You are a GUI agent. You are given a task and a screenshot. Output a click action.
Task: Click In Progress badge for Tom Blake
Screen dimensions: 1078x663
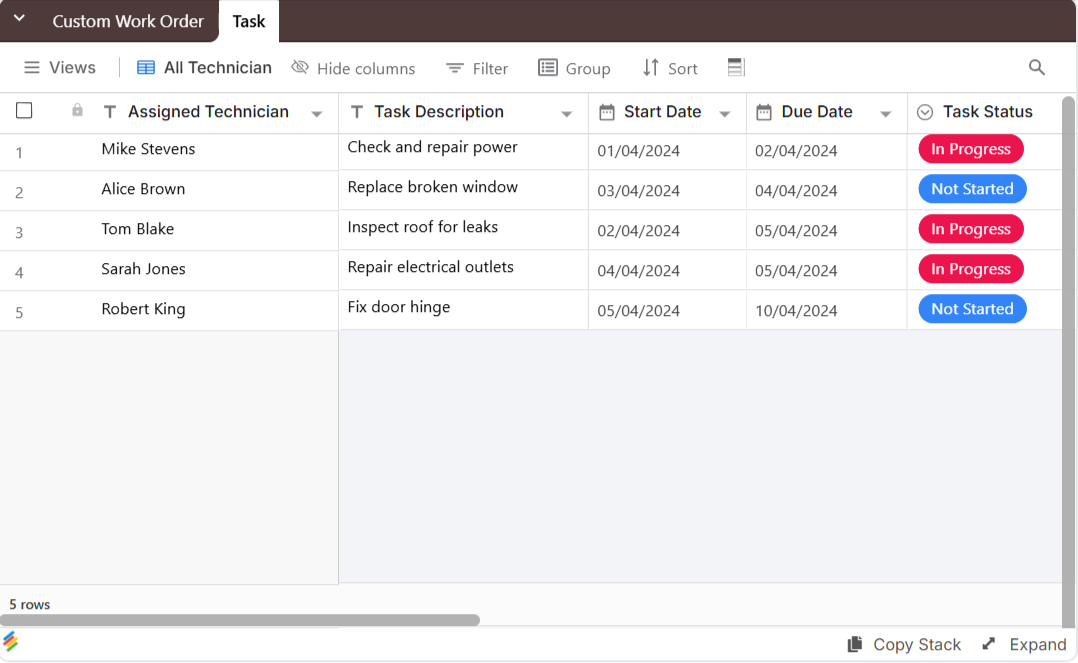(971, 229)
